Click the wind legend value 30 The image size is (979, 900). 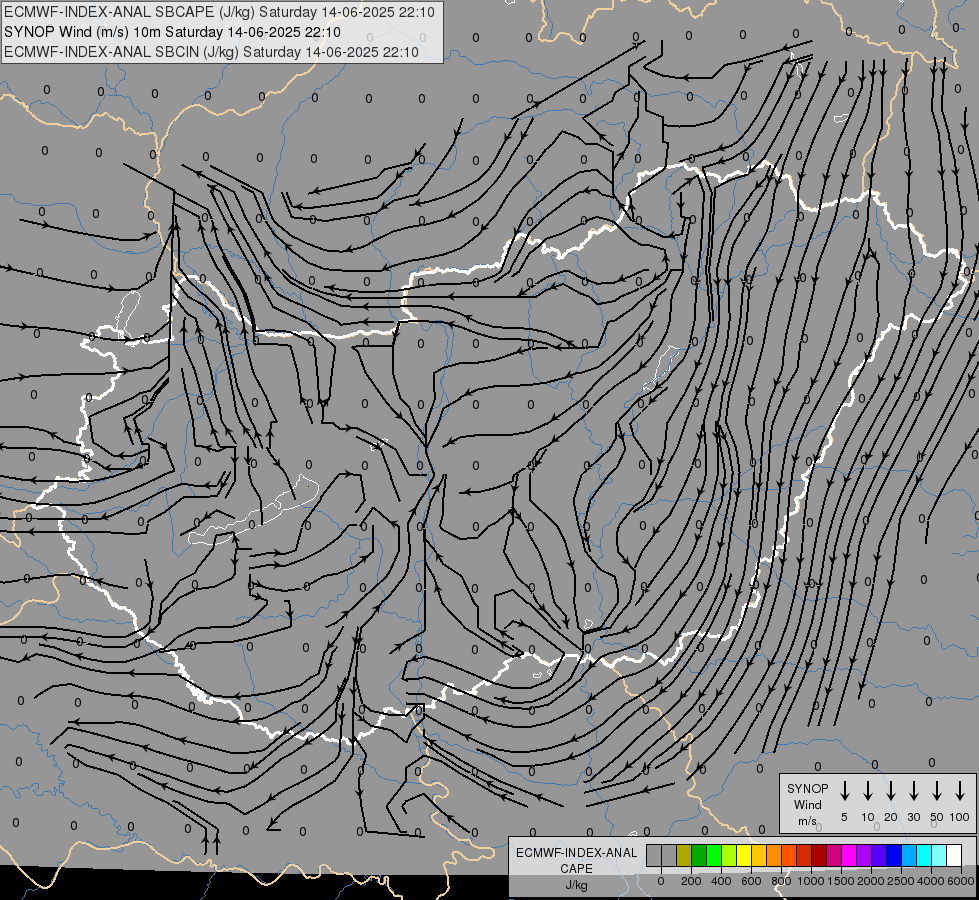[x=913, y=817]
